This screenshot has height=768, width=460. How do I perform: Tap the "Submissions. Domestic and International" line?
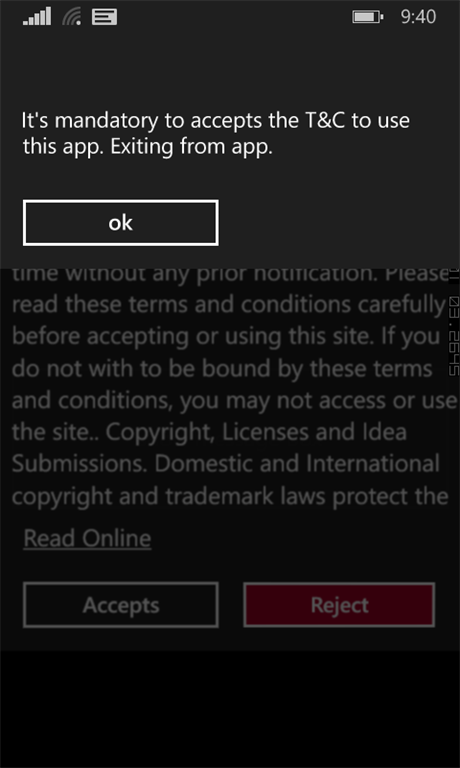226,464
